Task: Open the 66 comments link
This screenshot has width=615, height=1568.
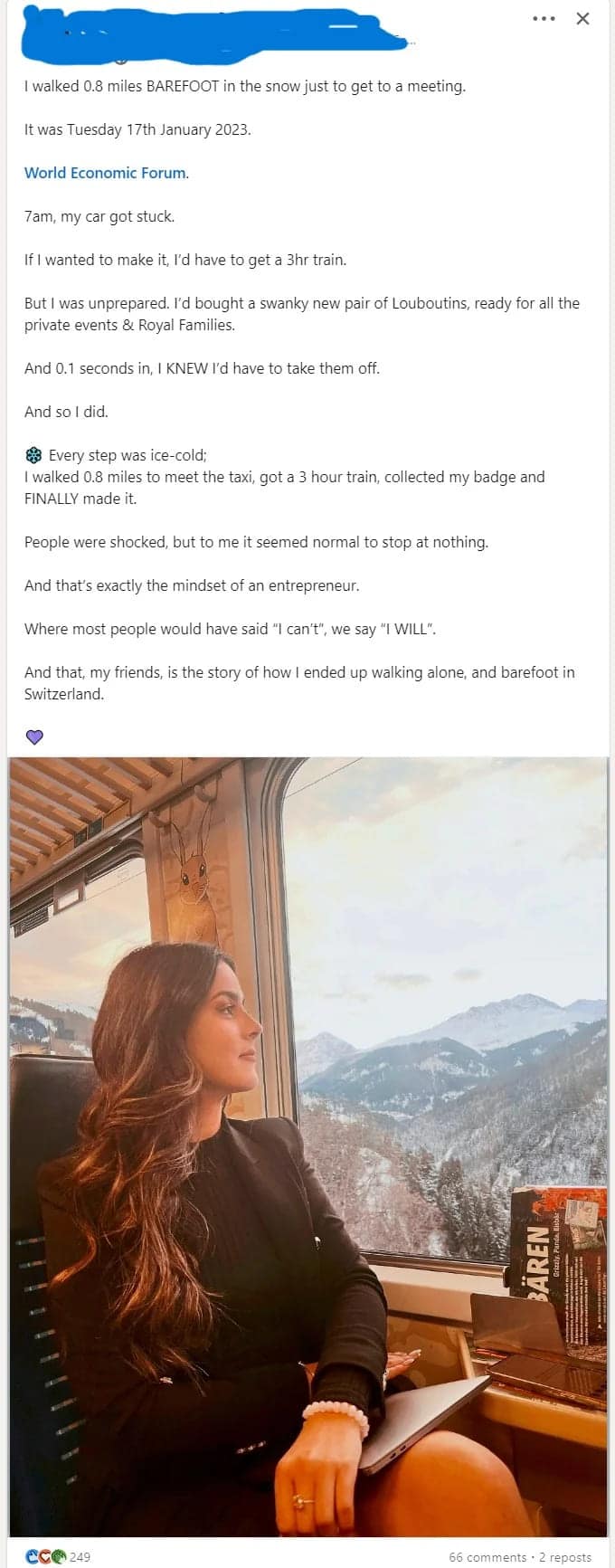Action: click(487, 1557)
